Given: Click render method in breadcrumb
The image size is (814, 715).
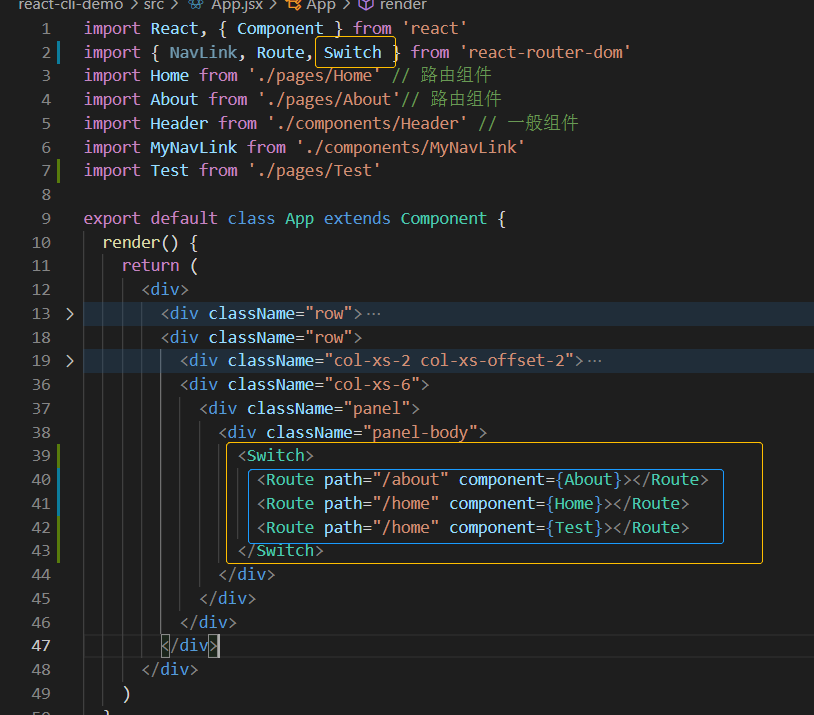Looking at the screenshot, I should coord(403,5).
